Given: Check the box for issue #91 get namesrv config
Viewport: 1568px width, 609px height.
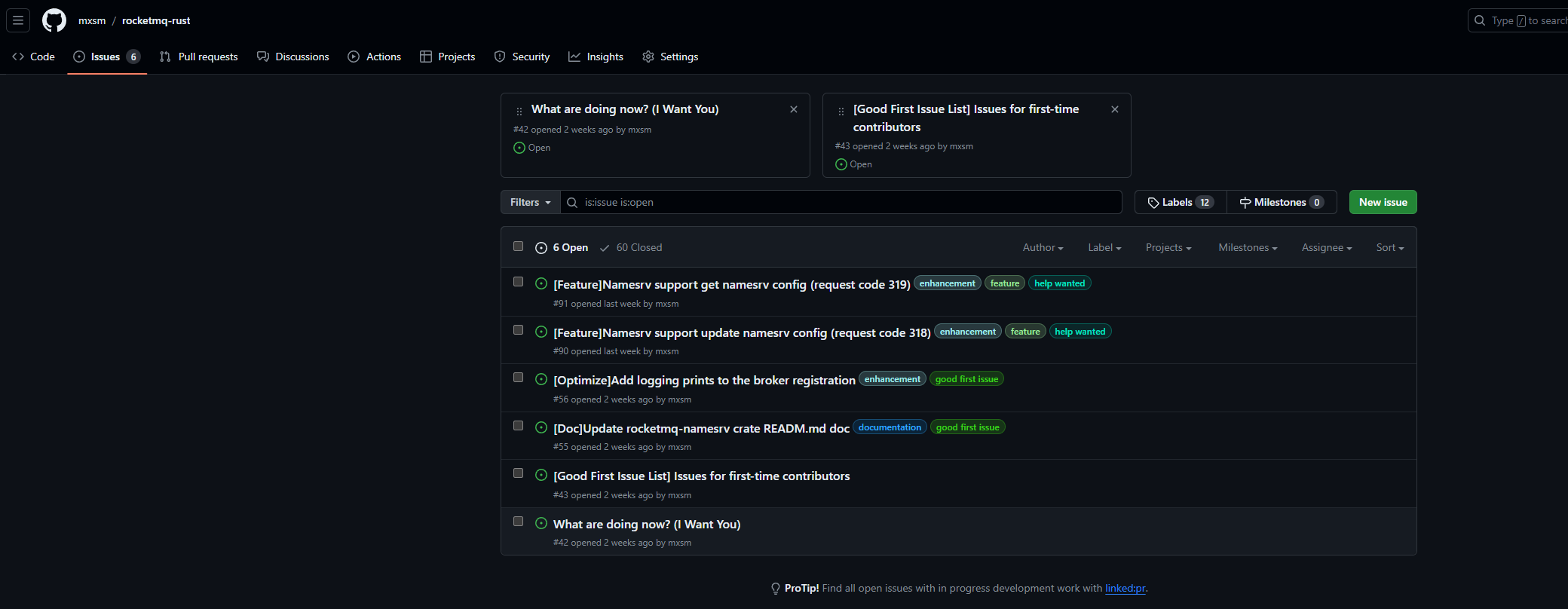Looking at the screenshot, I should pyautogui.click(x=518, y=282).
